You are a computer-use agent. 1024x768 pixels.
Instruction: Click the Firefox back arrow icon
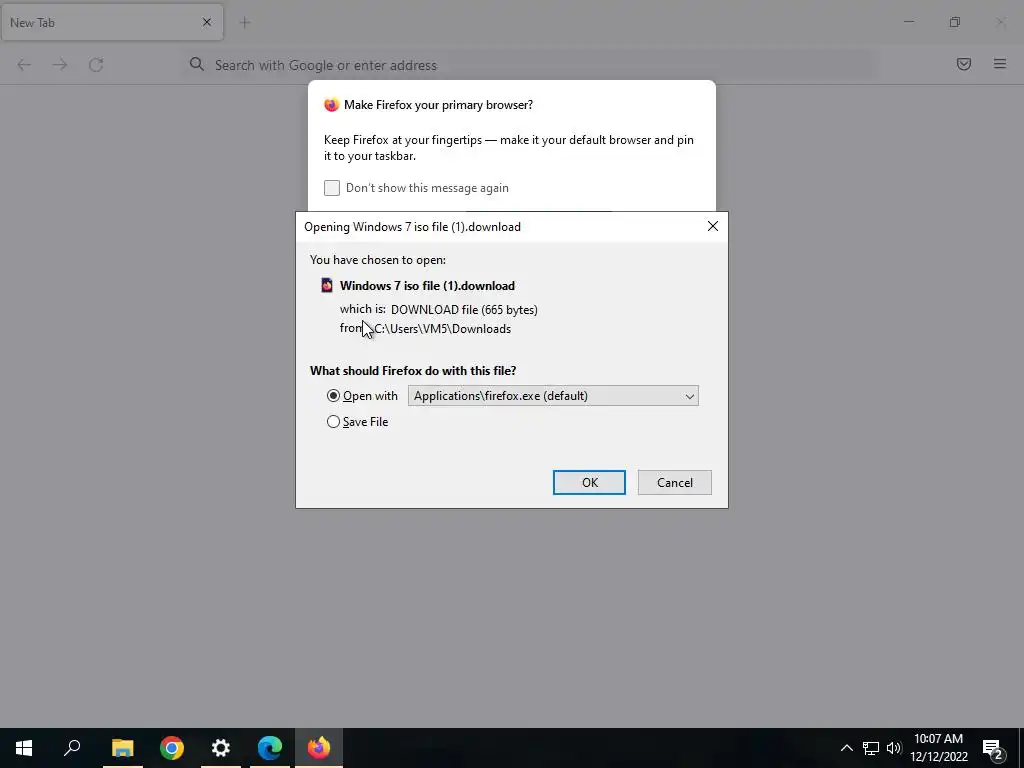coord(24,65)
